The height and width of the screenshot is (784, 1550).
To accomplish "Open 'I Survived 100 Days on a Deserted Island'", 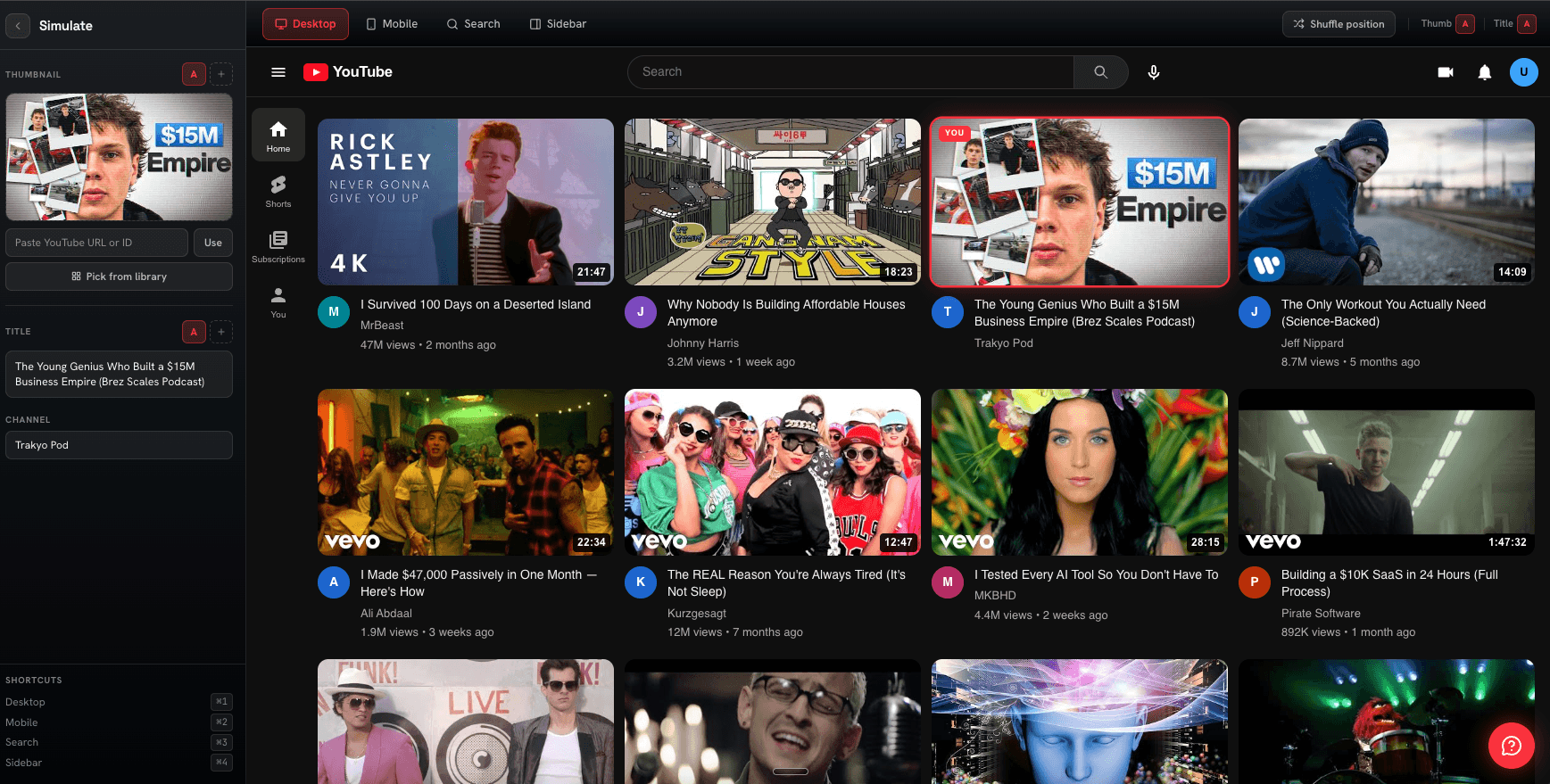I will coord(476,304).
